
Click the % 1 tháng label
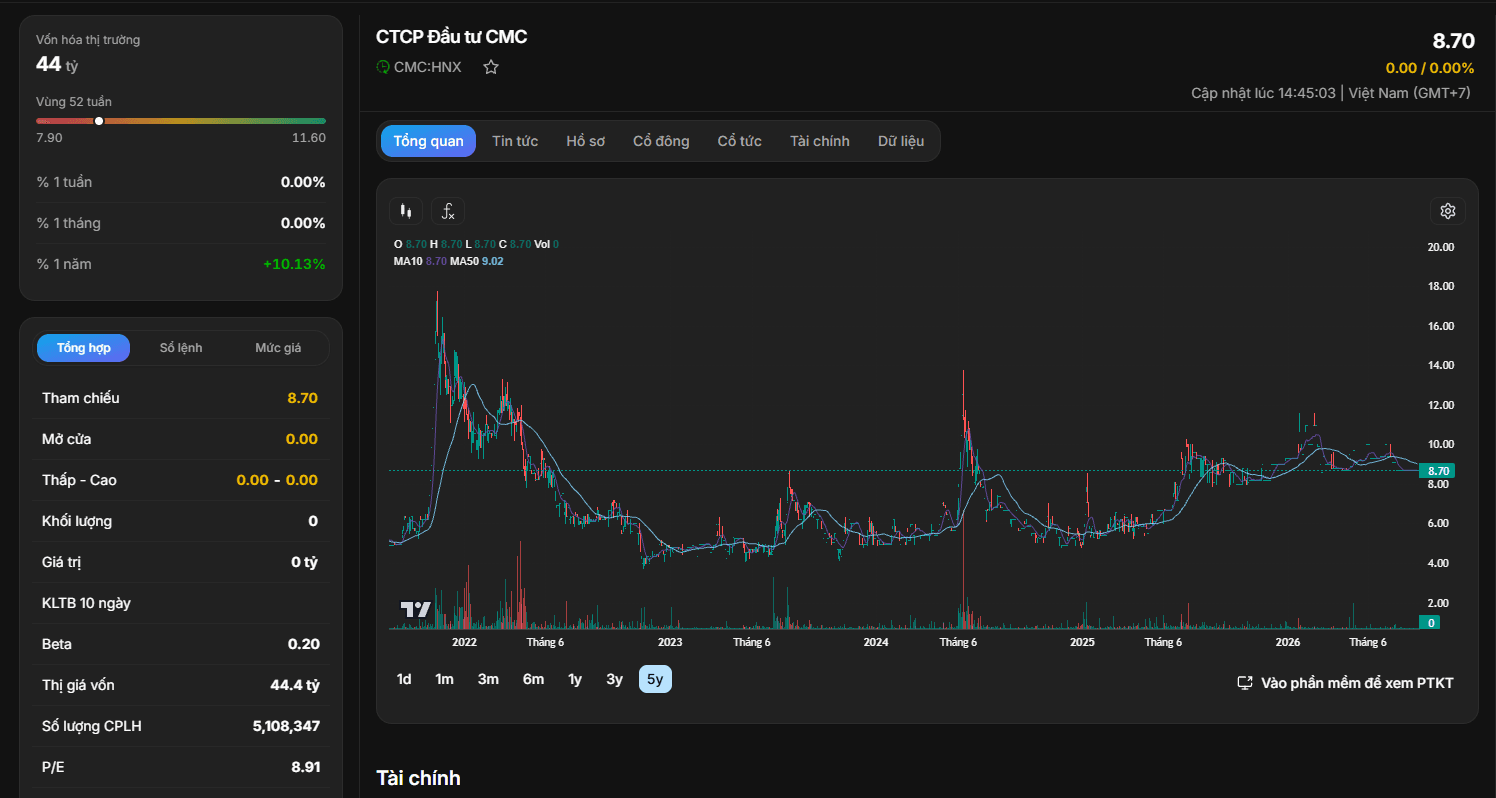(68, 223)
